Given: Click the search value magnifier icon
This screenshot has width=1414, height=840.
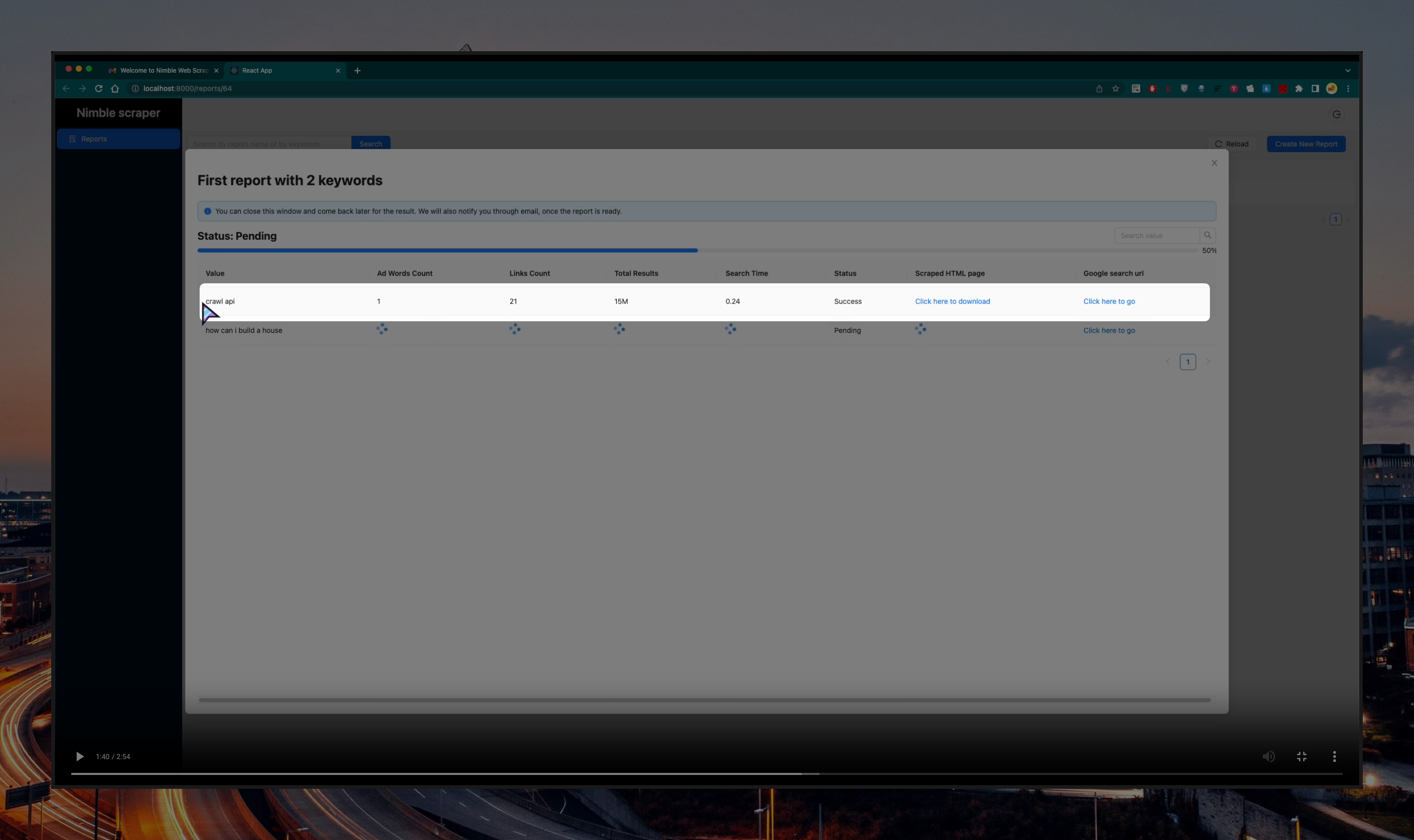Looking at the screenshot, I should [1207, 236].
